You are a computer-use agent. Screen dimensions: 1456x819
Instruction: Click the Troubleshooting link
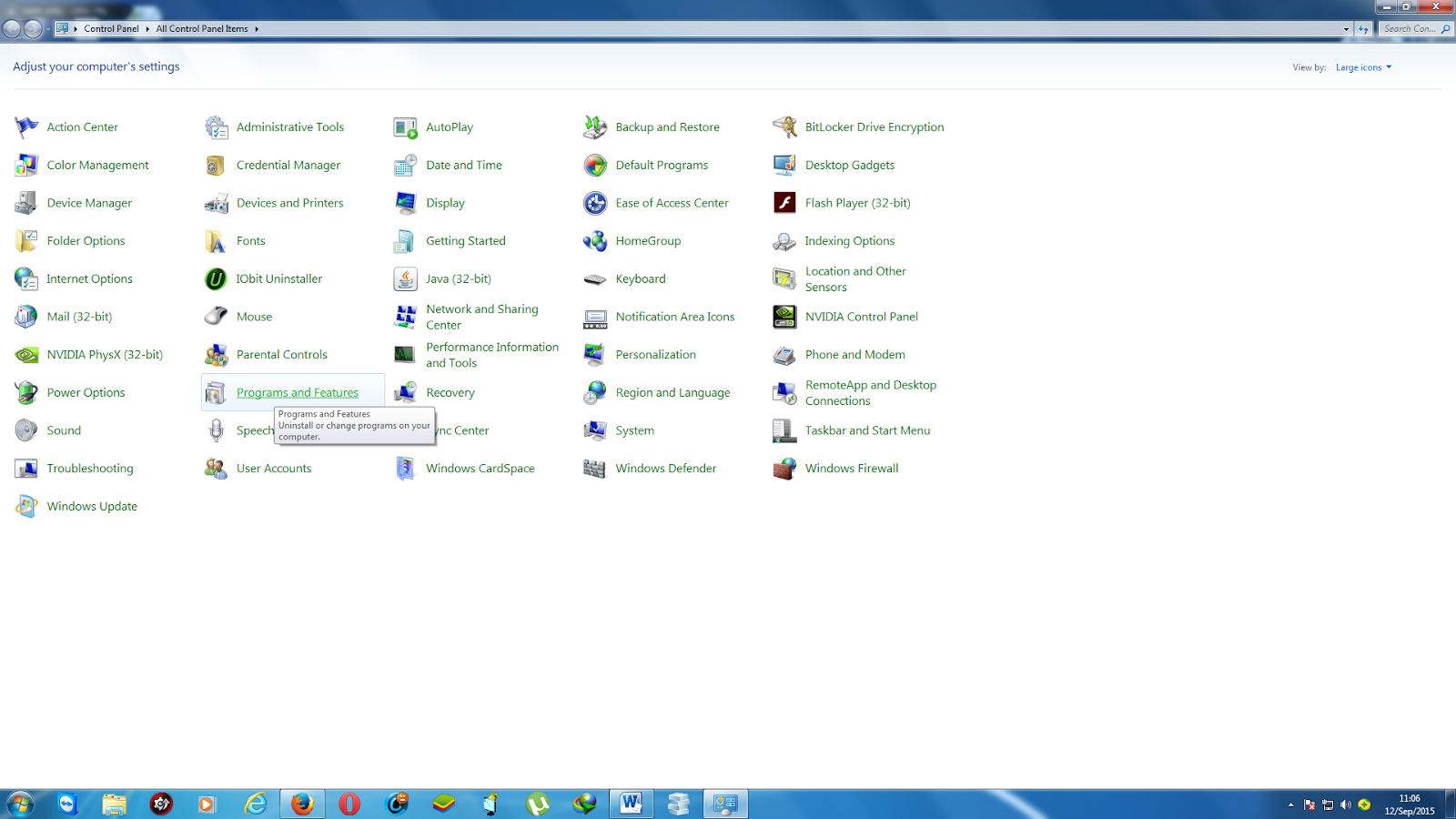tap(90, 469)
